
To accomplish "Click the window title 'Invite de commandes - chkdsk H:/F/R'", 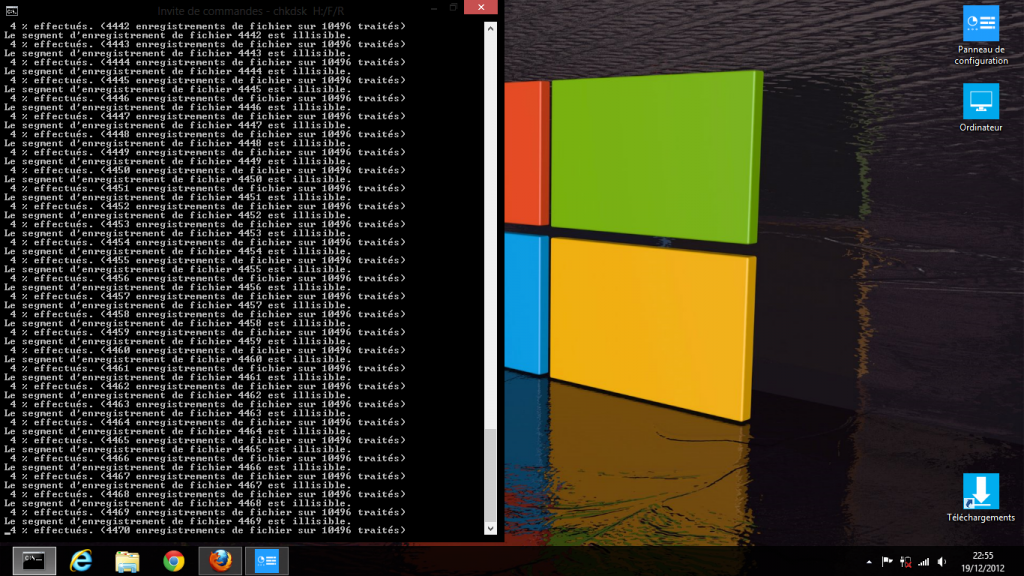I will click(x=251, y=11).
